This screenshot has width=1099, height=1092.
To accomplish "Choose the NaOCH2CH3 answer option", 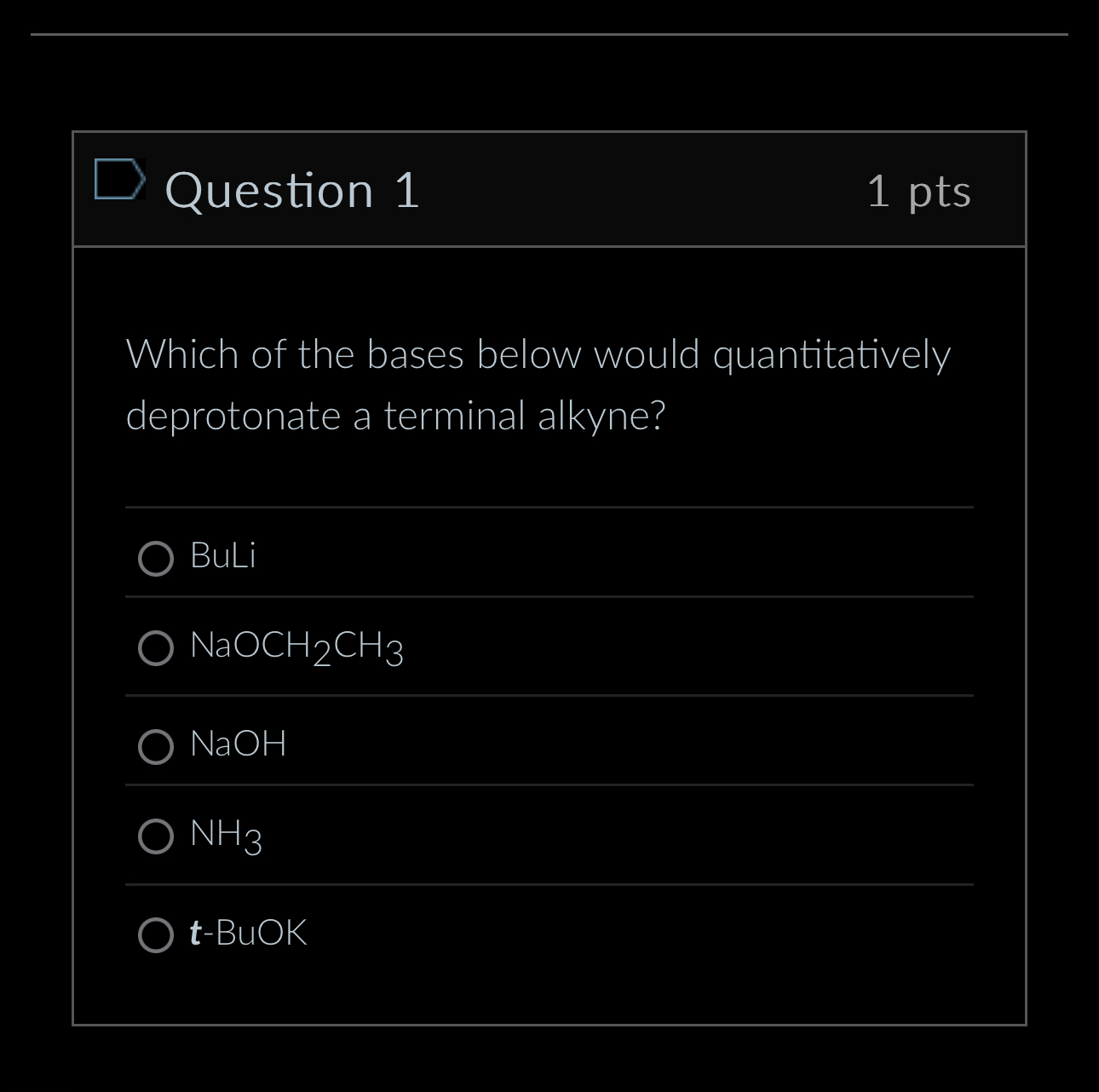I will point(156,649).
